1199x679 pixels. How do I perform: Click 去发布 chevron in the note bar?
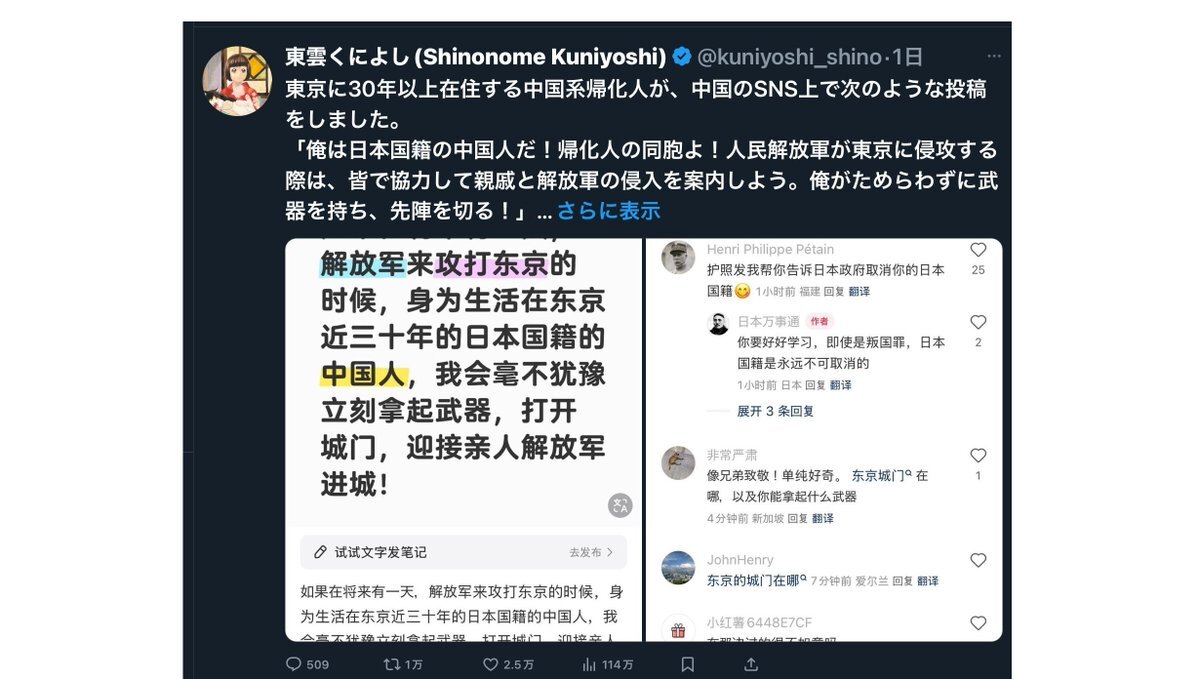click(x=591, y=552)
